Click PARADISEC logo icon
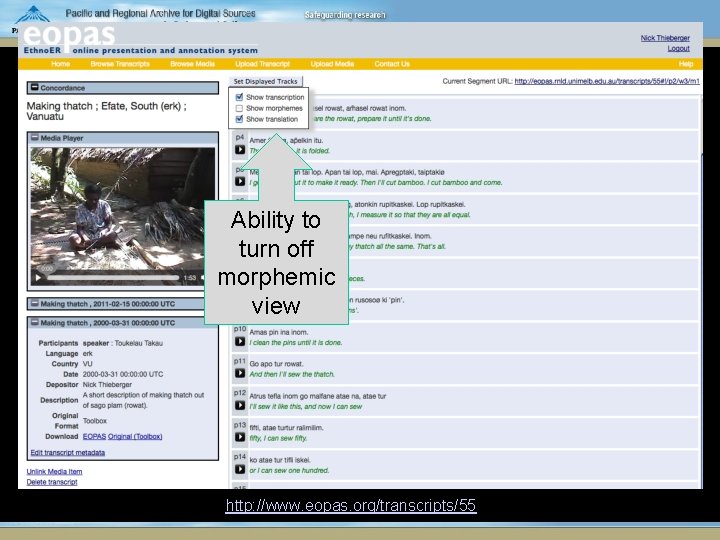Image resolution: width=720 pixels, height=540 pixels. click(32, 15)
